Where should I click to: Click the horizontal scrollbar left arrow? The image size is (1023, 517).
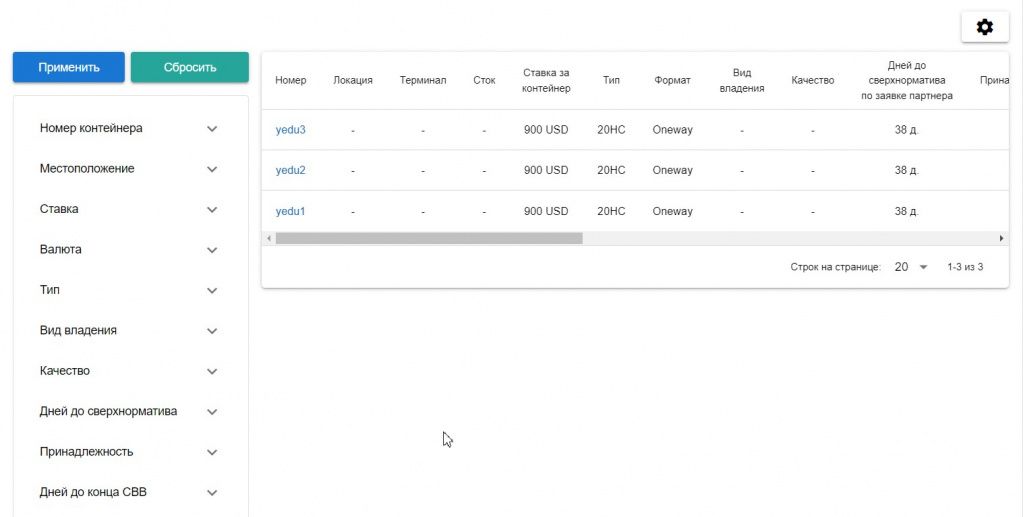point(268,239)
